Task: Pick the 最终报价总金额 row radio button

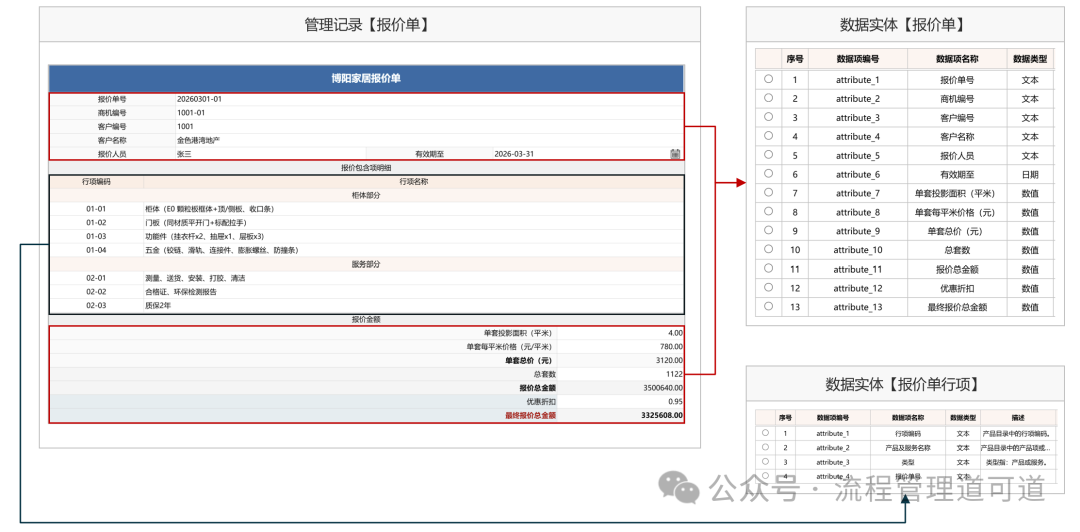Action: tap(768, 306)
